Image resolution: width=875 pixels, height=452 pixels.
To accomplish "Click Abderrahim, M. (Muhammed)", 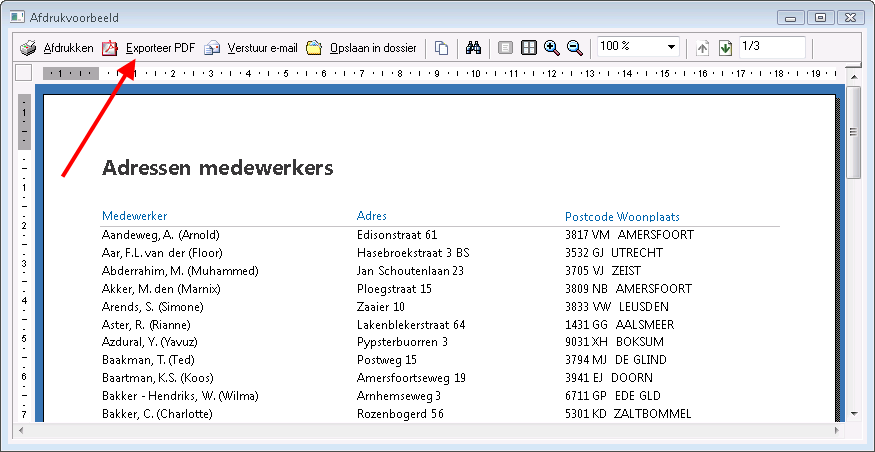I will click(x=180, y=271).
